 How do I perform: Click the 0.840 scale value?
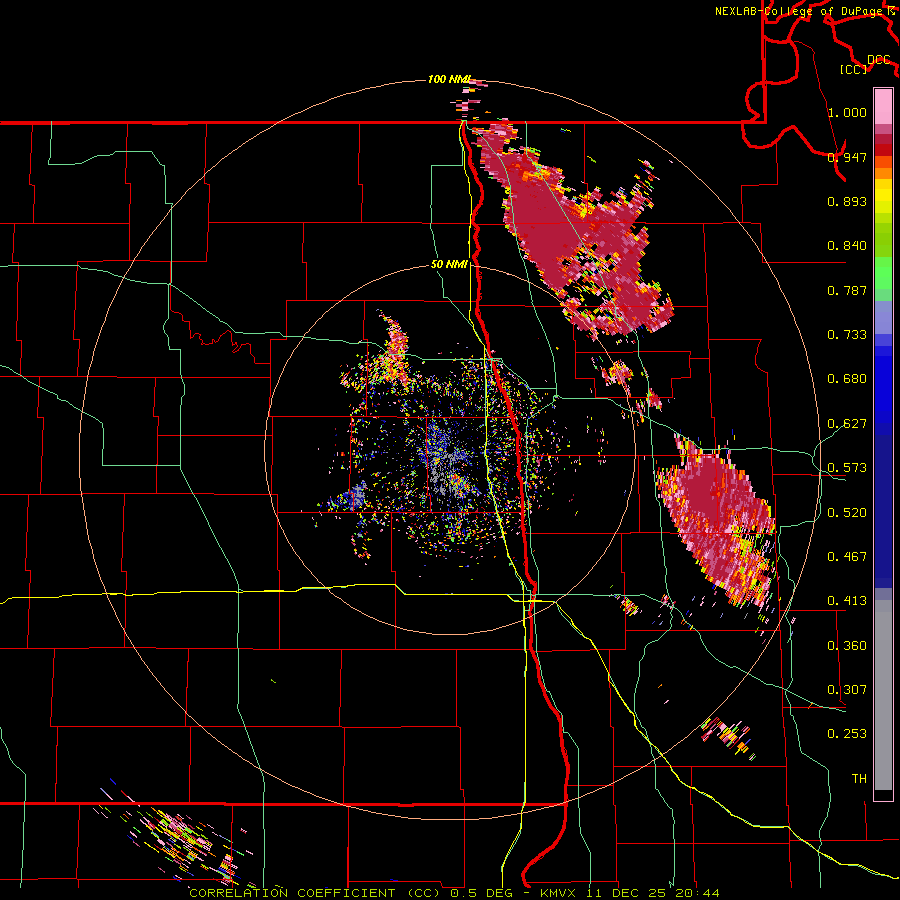tap(847, 246)
